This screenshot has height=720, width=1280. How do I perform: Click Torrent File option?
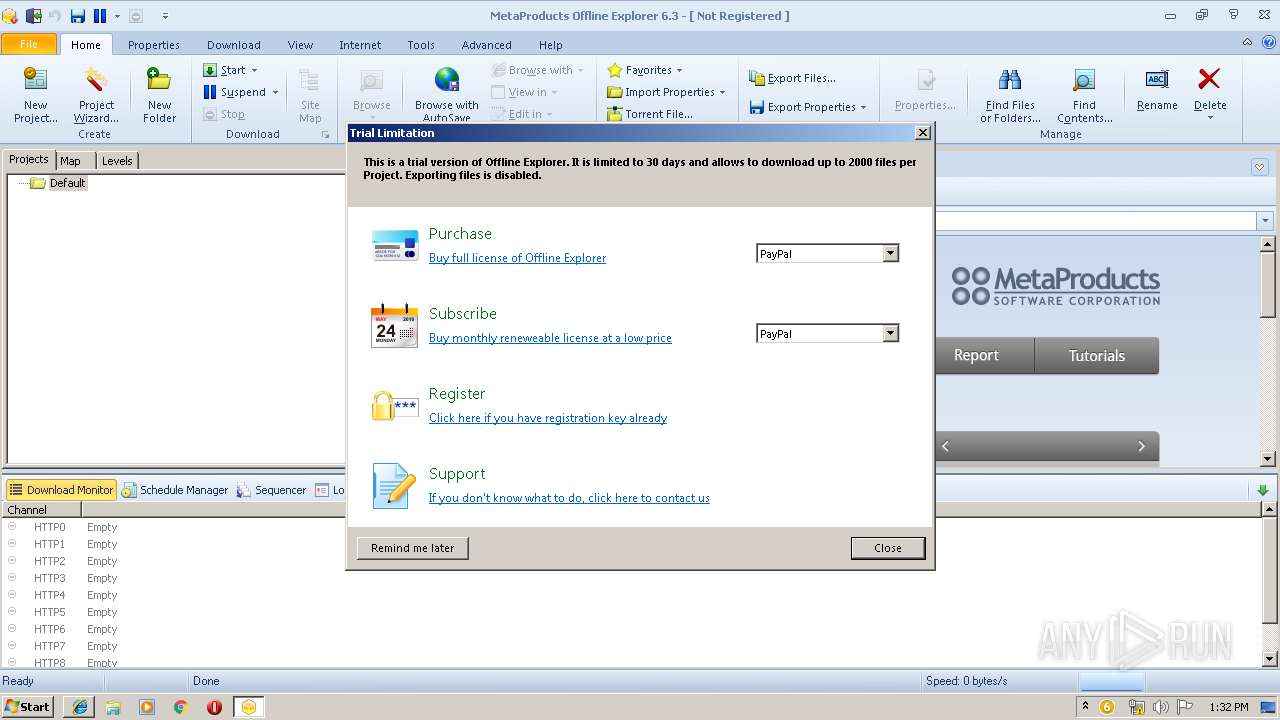[x=650, y=114]
